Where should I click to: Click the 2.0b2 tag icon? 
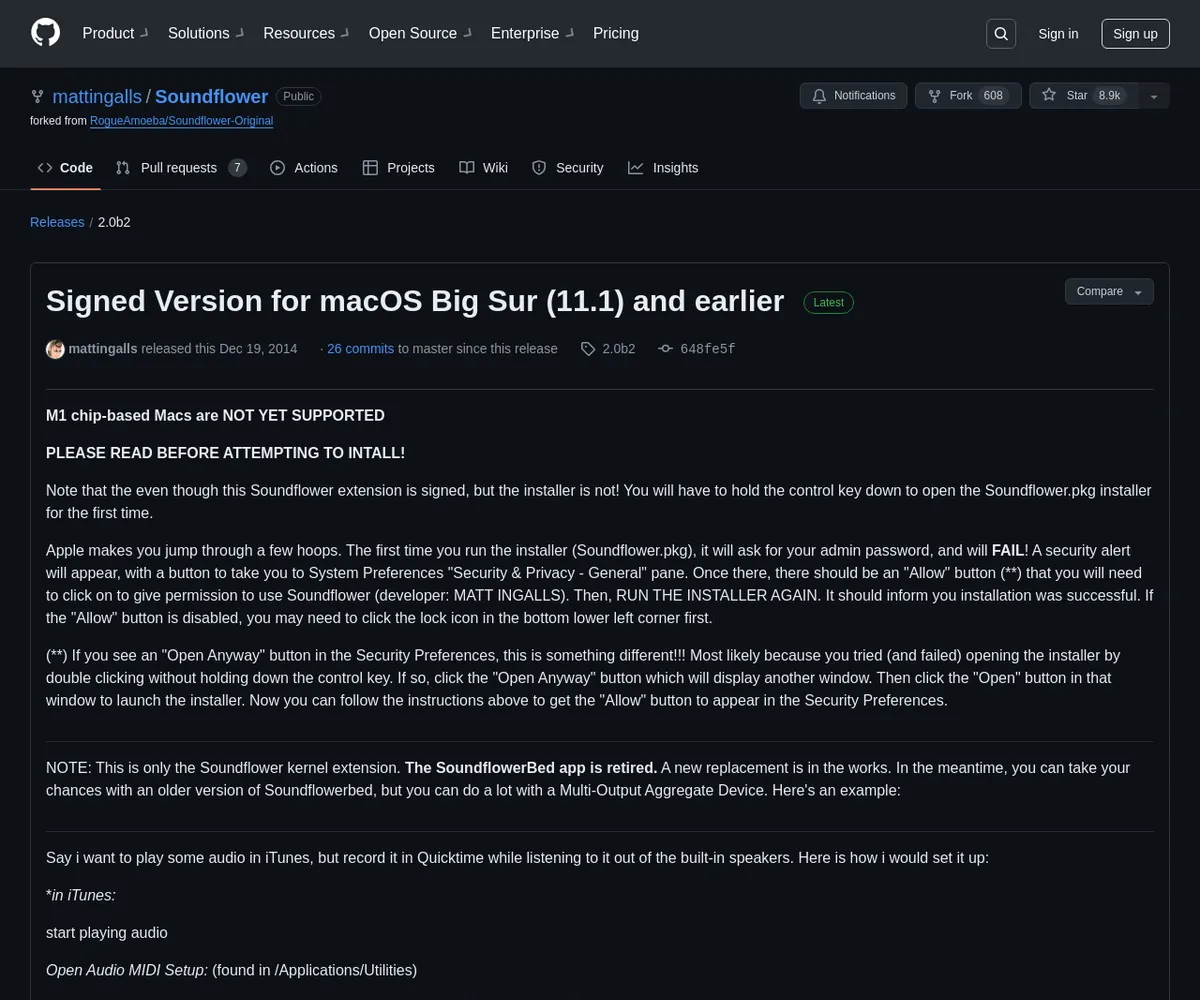click(589, 349)
